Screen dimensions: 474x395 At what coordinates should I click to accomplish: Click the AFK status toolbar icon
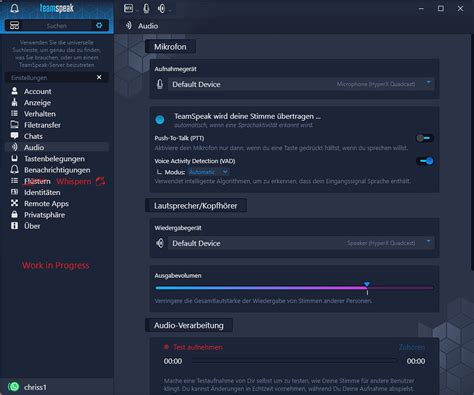click(x=128, y=8)
